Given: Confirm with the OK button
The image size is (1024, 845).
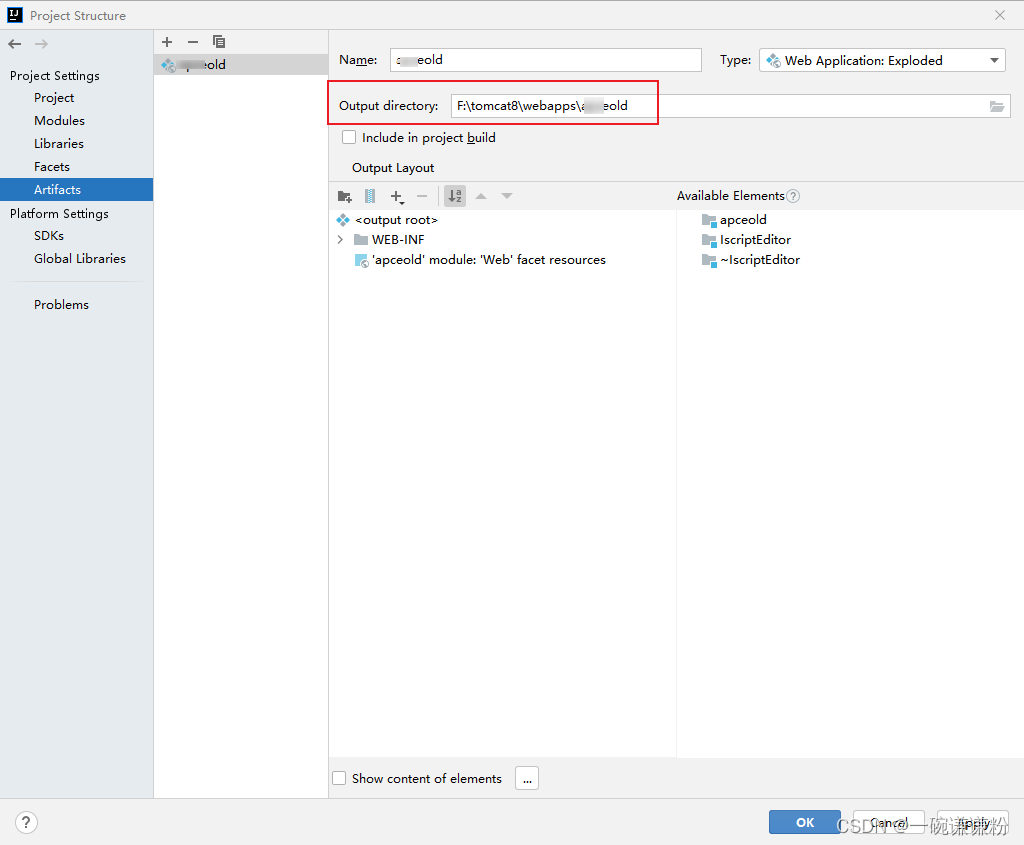Looking at the screenshot, I should pyautogui.click(x=805, y=822).
